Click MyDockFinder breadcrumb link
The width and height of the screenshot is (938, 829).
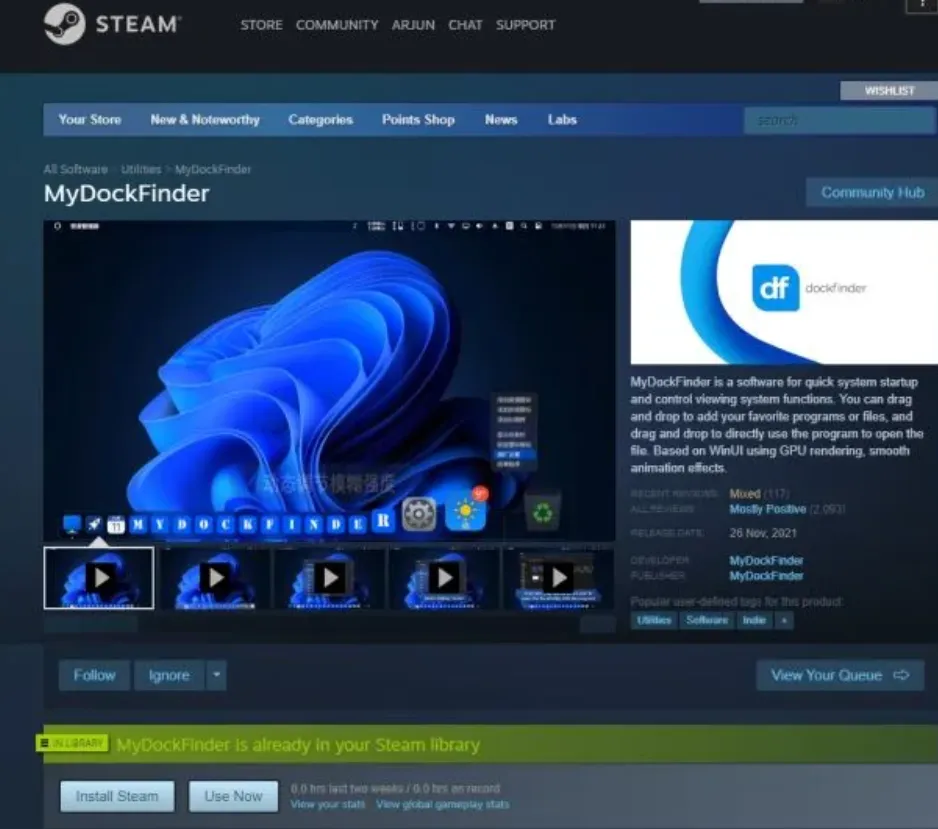[213, 169]
